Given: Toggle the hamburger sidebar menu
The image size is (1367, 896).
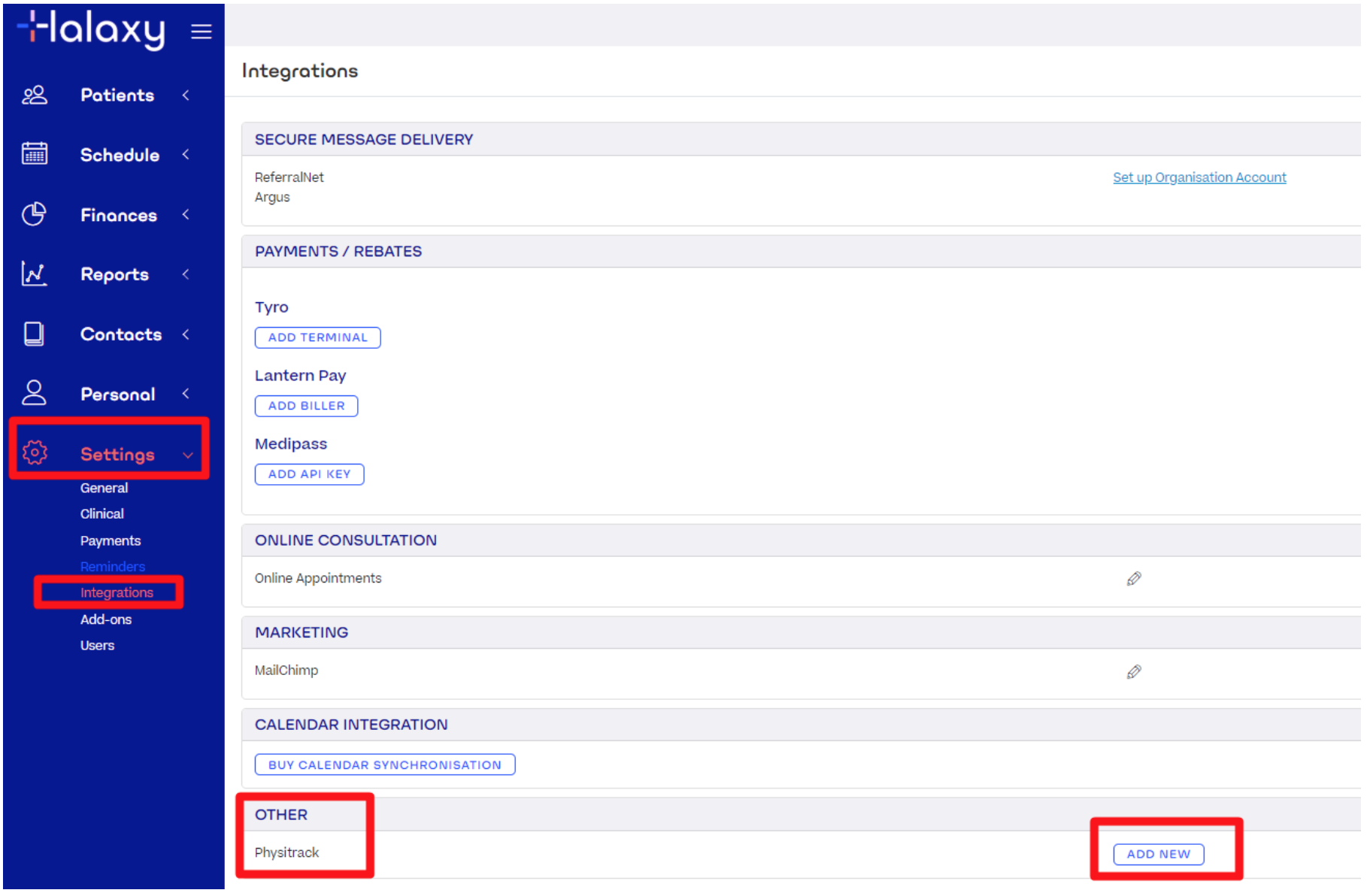Looking at the screenshot, I should 201,32.
